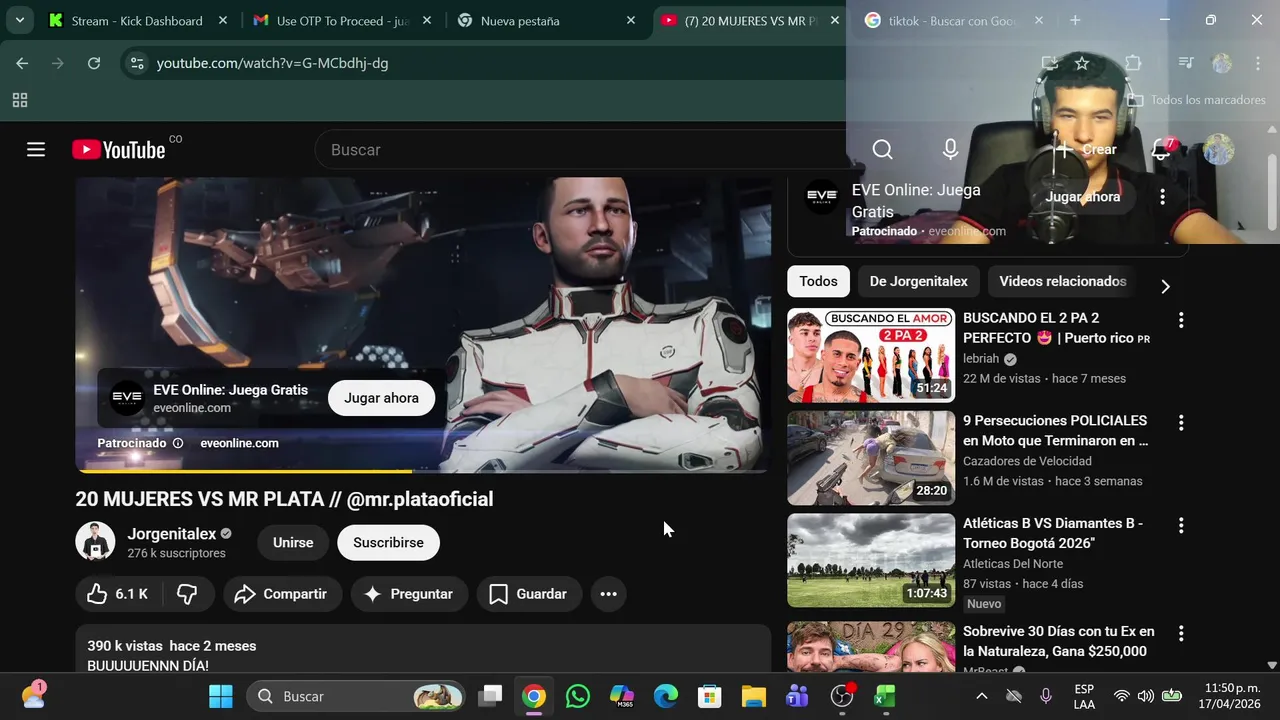Open Windows Start menu
This screenshot has width=1280, height=720.
(x=221, y=696)
